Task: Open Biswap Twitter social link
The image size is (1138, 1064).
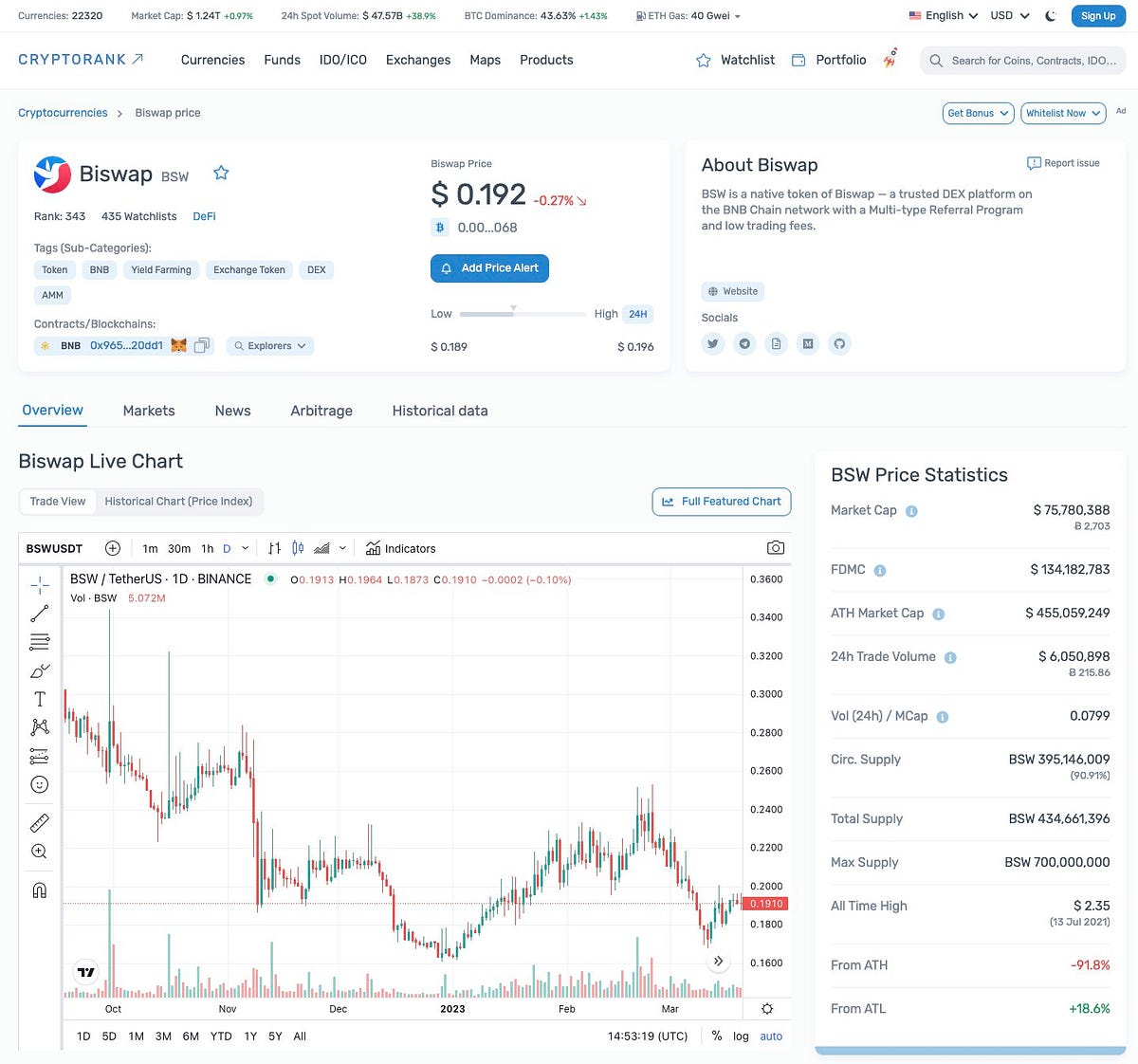Action: 713,343
